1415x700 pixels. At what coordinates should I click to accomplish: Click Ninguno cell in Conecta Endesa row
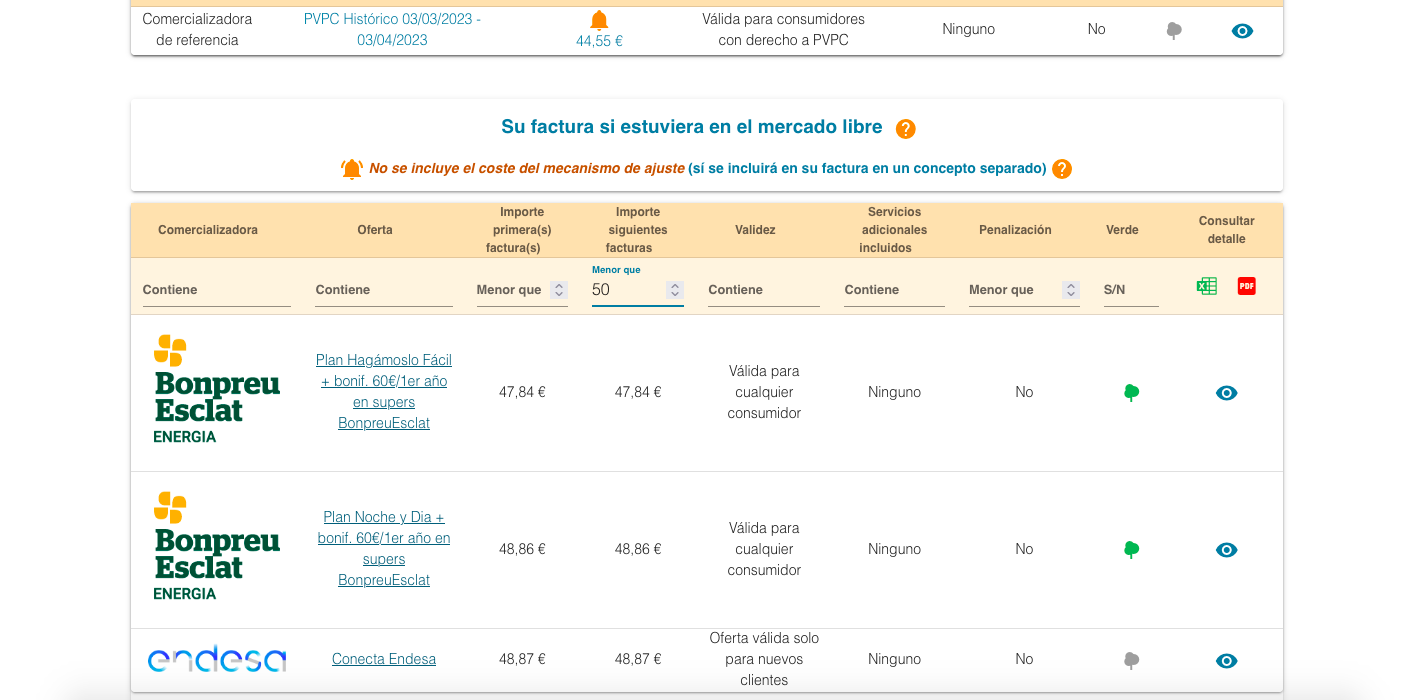(894, 659)
